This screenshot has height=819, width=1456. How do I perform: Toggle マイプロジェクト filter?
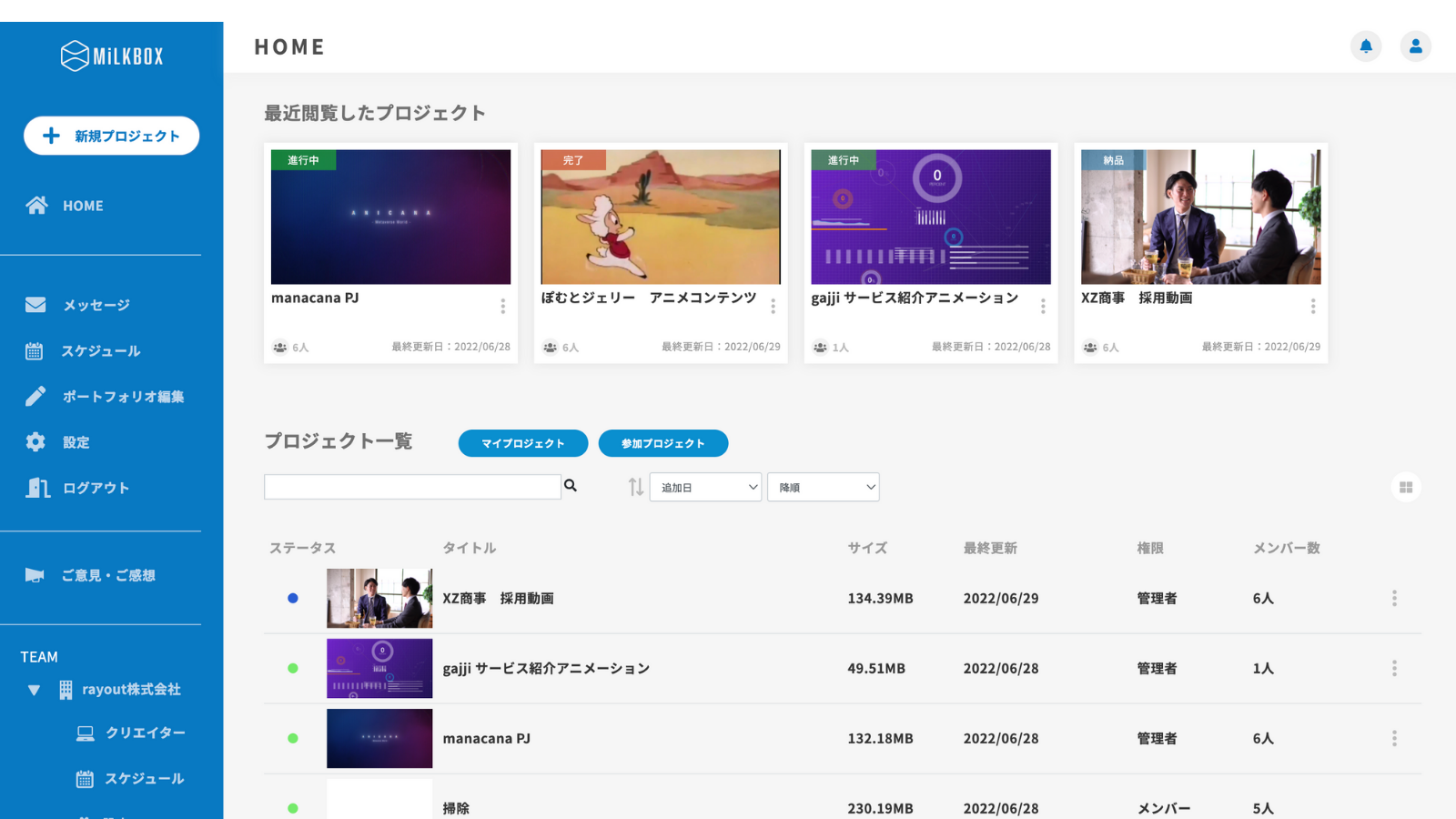point(522,443)
